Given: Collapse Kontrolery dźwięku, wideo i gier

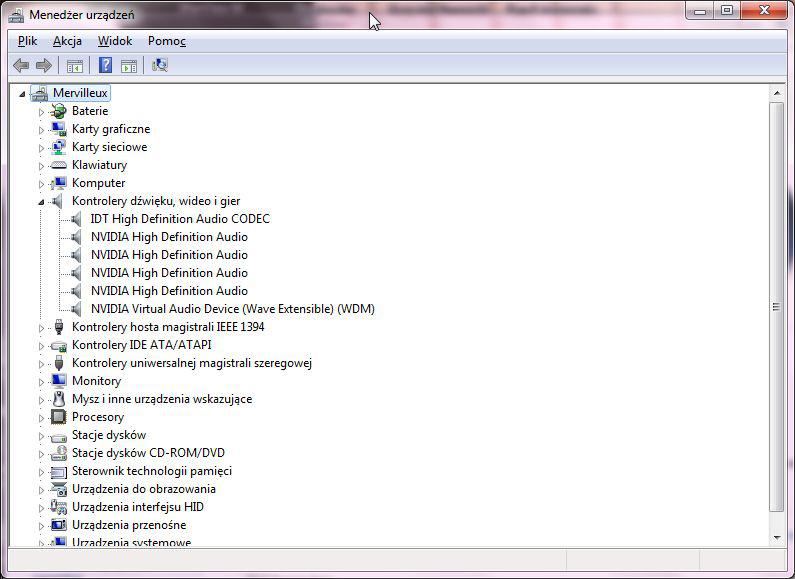Looking at the screenshot, I should click(x=41, y=202).
